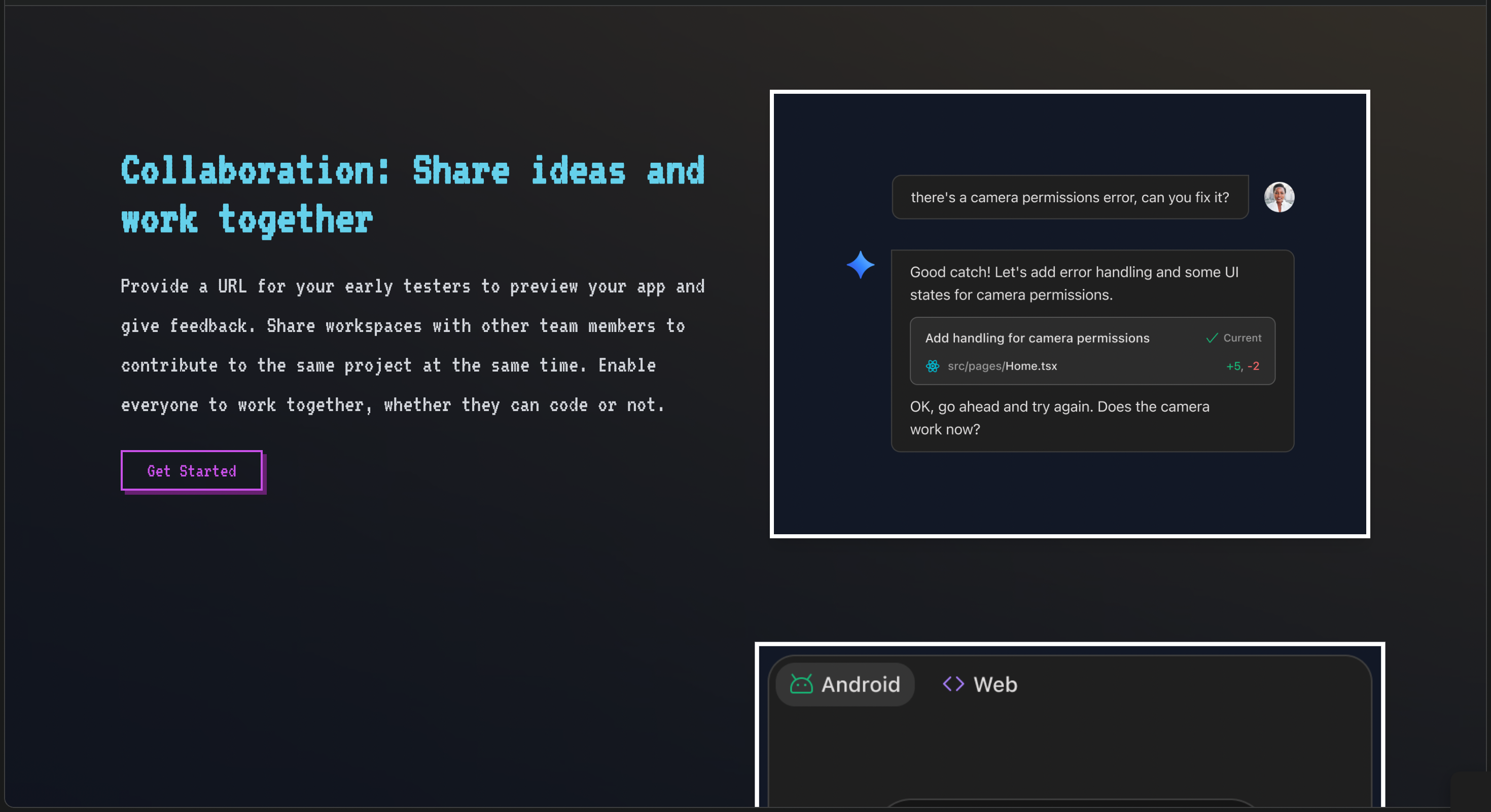
Task: Open the src/pages/Home.tsx file path
Action: 1002,366
